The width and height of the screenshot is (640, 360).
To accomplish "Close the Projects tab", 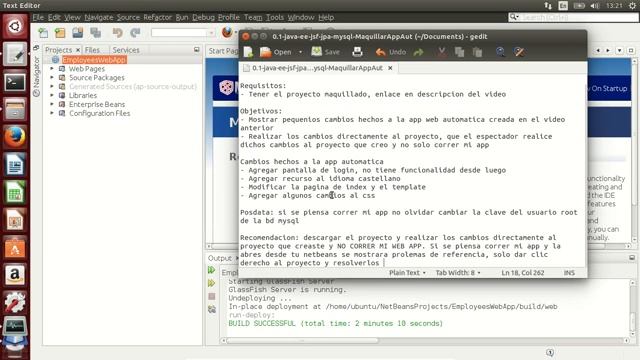I will pyautogui.click(x=78, y=50).
